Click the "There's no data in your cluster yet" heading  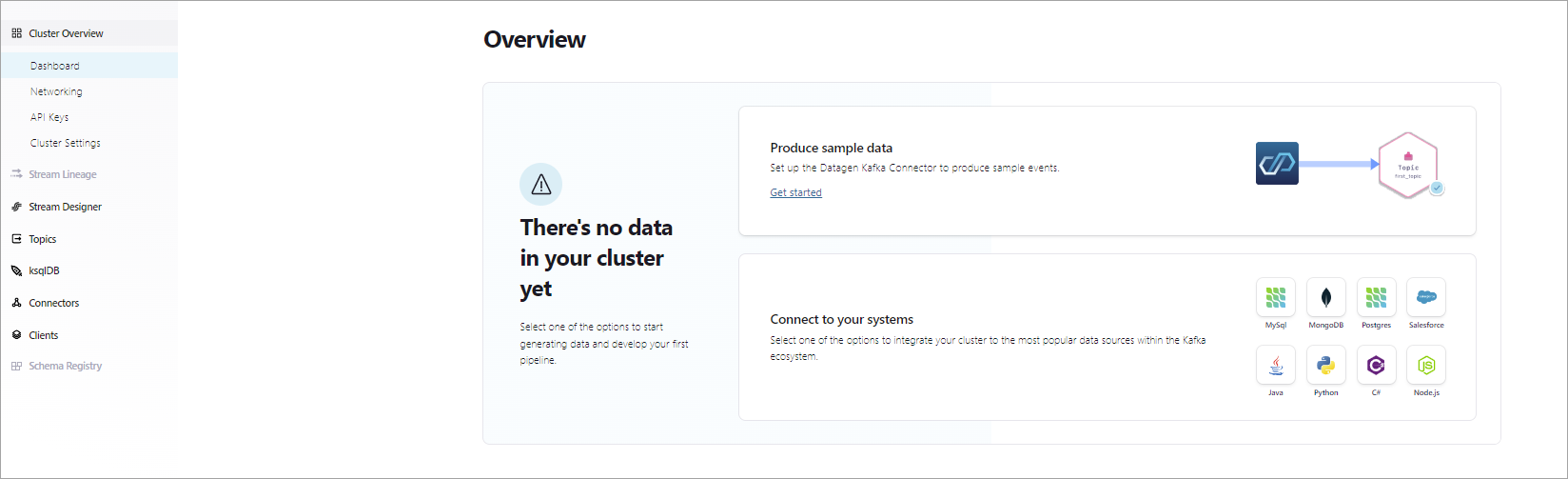coord(597,258)
